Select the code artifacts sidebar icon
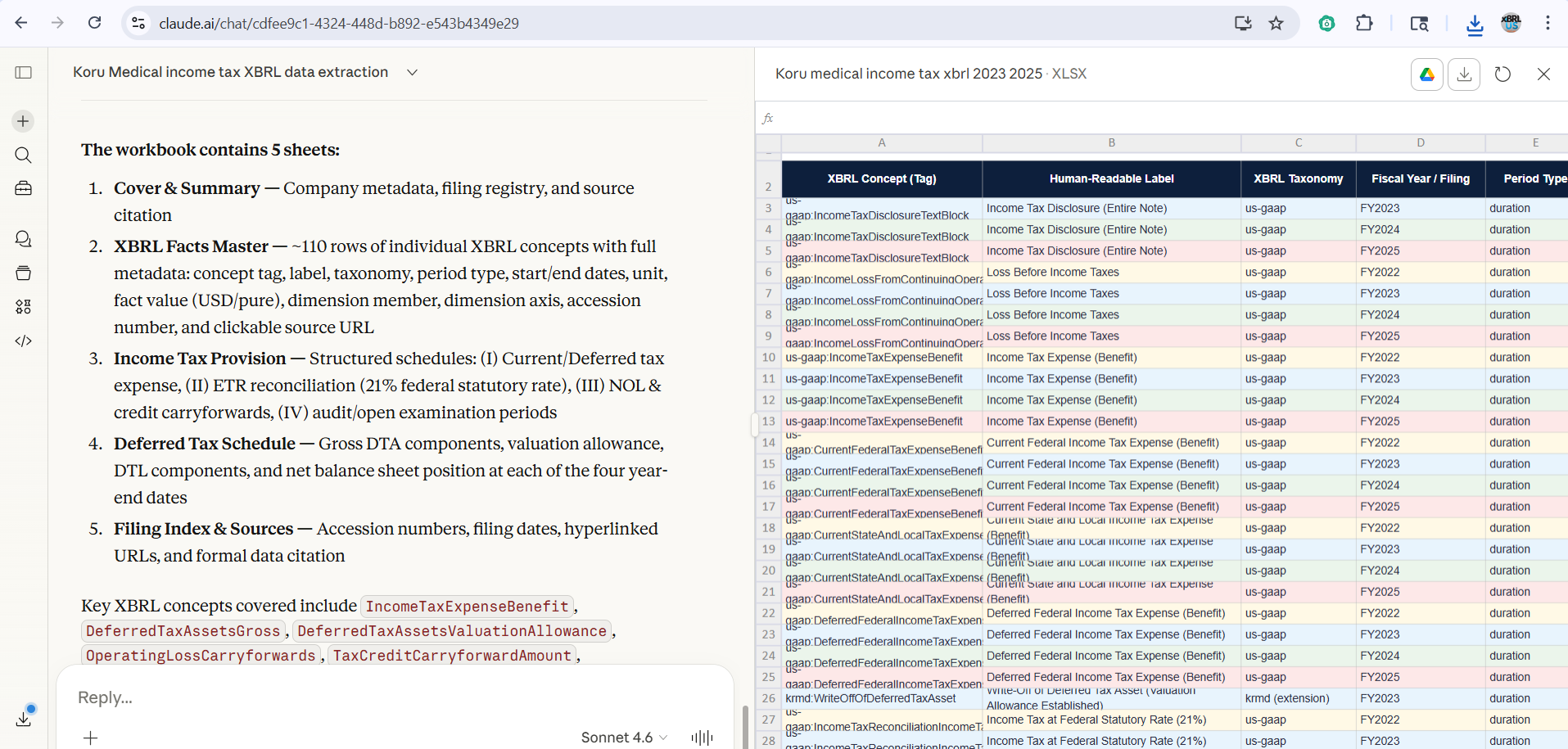 (x=23, y=341)
